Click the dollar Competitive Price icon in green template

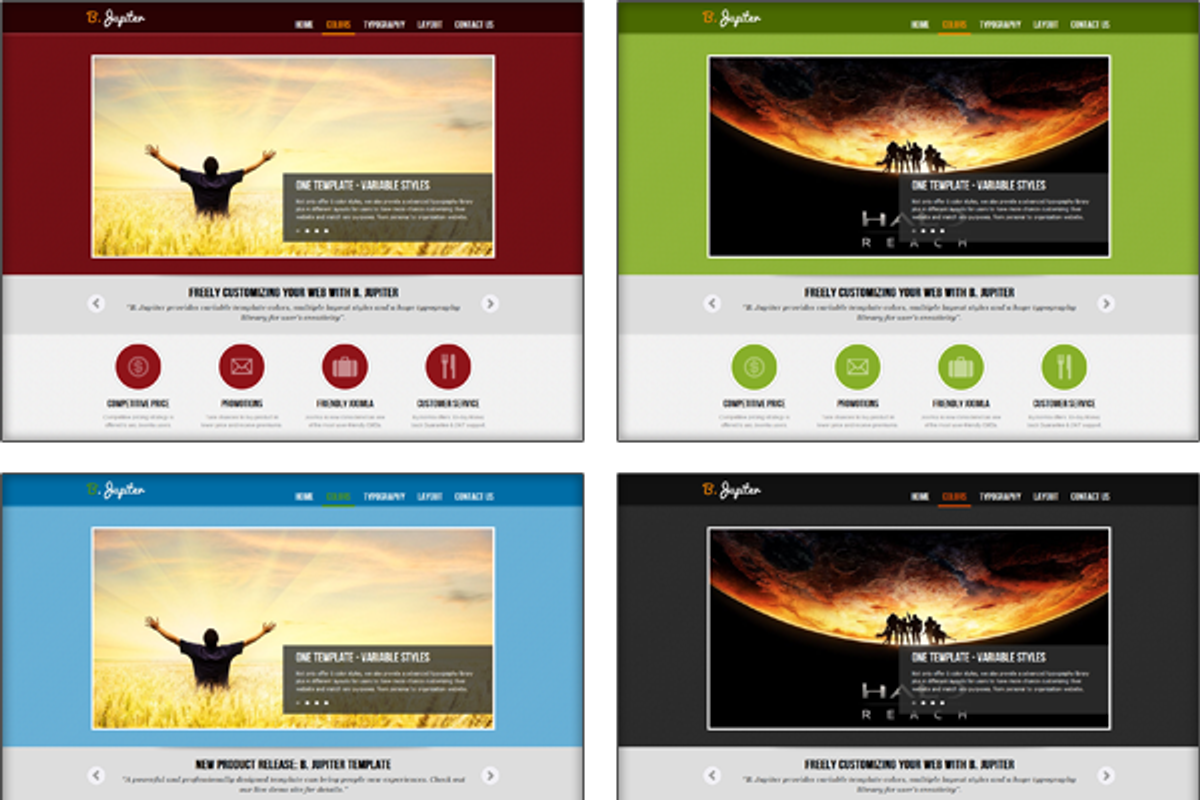[754, 367]
